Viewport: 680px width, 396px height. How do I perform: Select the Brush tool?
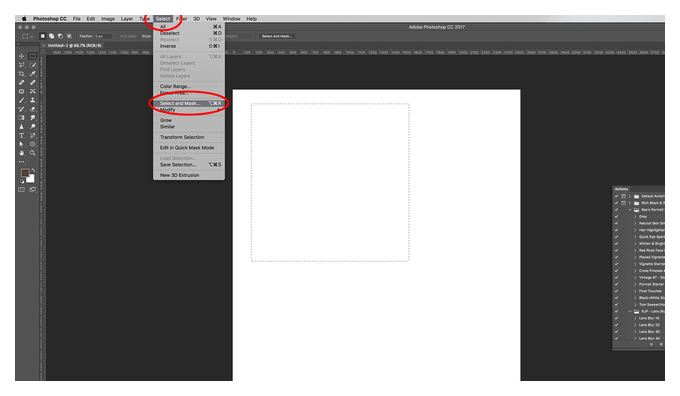(x=21, y=100)
